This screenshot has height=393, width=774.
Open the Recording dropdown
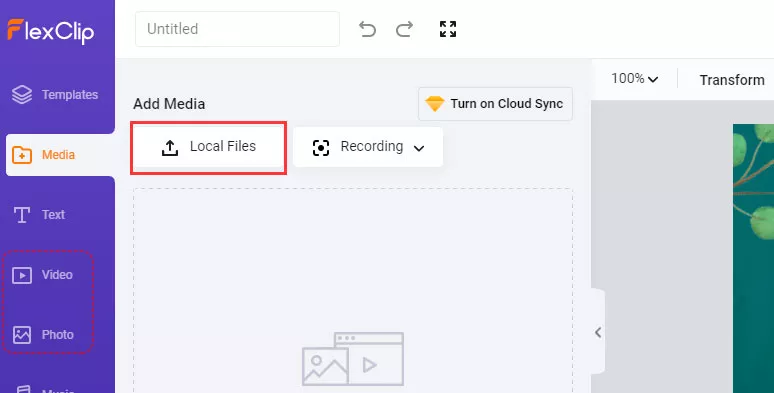coord(368,147)
